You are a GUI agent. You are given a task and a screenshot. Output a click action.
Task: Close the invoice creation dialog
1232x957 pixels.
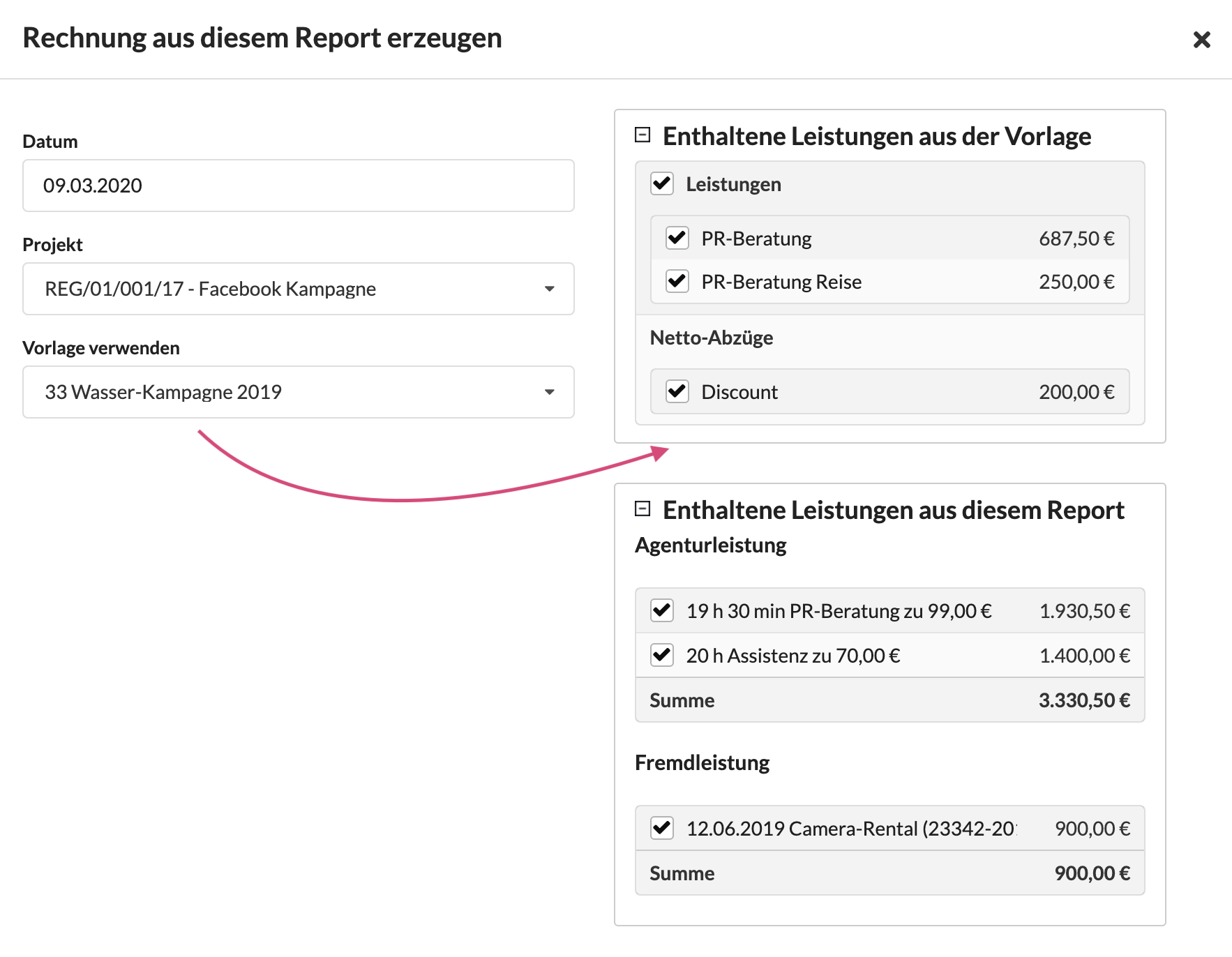click(1201, 40)
